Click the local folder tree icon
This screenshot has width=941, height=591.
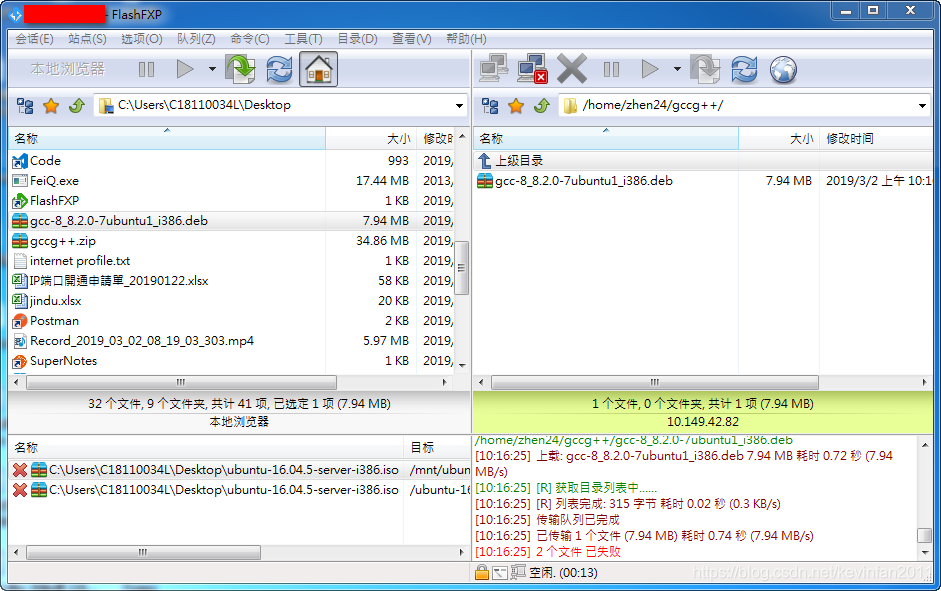tap(25, 106)
